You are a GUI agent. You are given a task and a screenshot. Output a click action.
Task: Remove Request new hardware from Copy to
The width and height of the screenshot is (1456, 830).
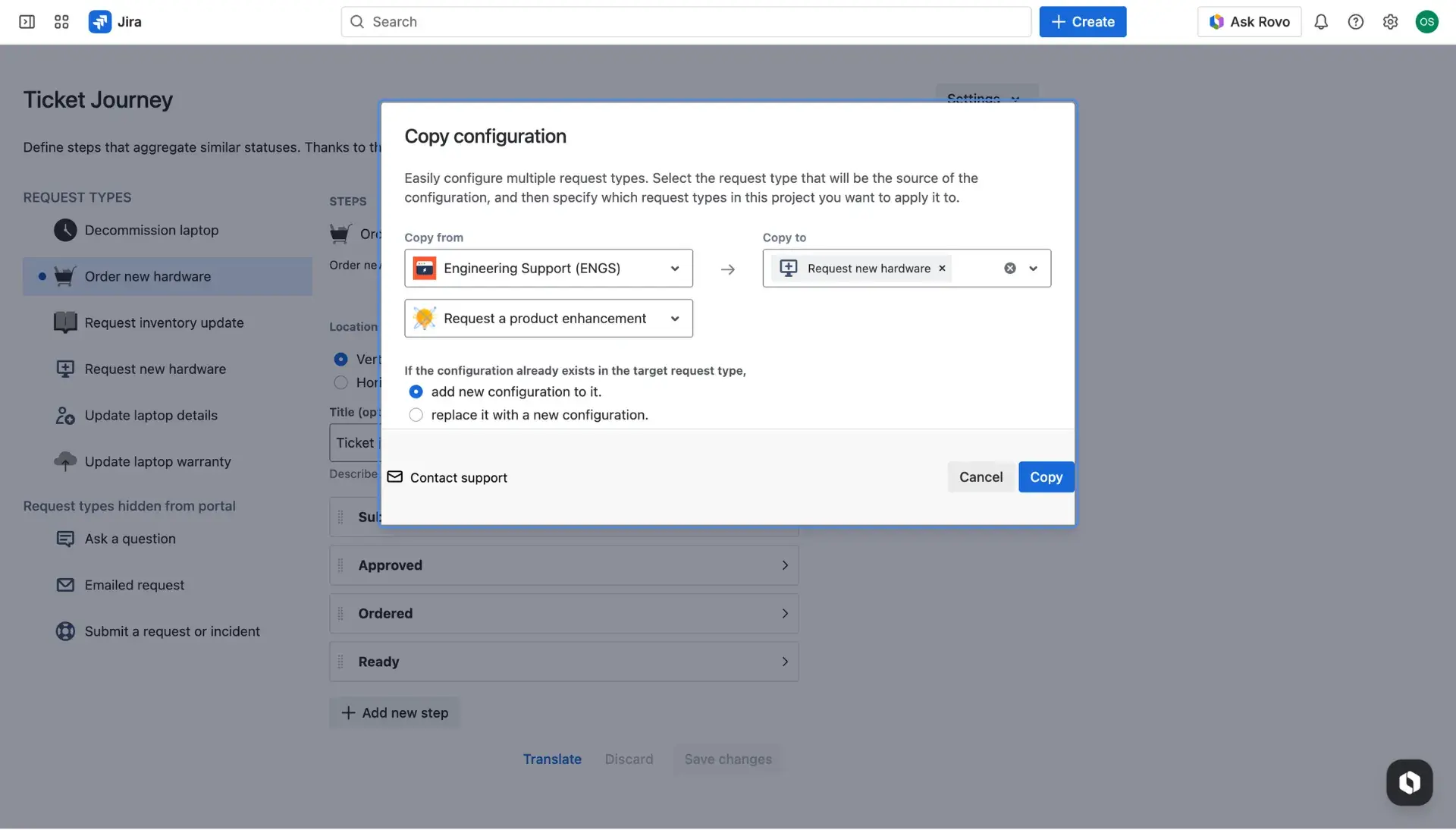click(x=941, y=268)
